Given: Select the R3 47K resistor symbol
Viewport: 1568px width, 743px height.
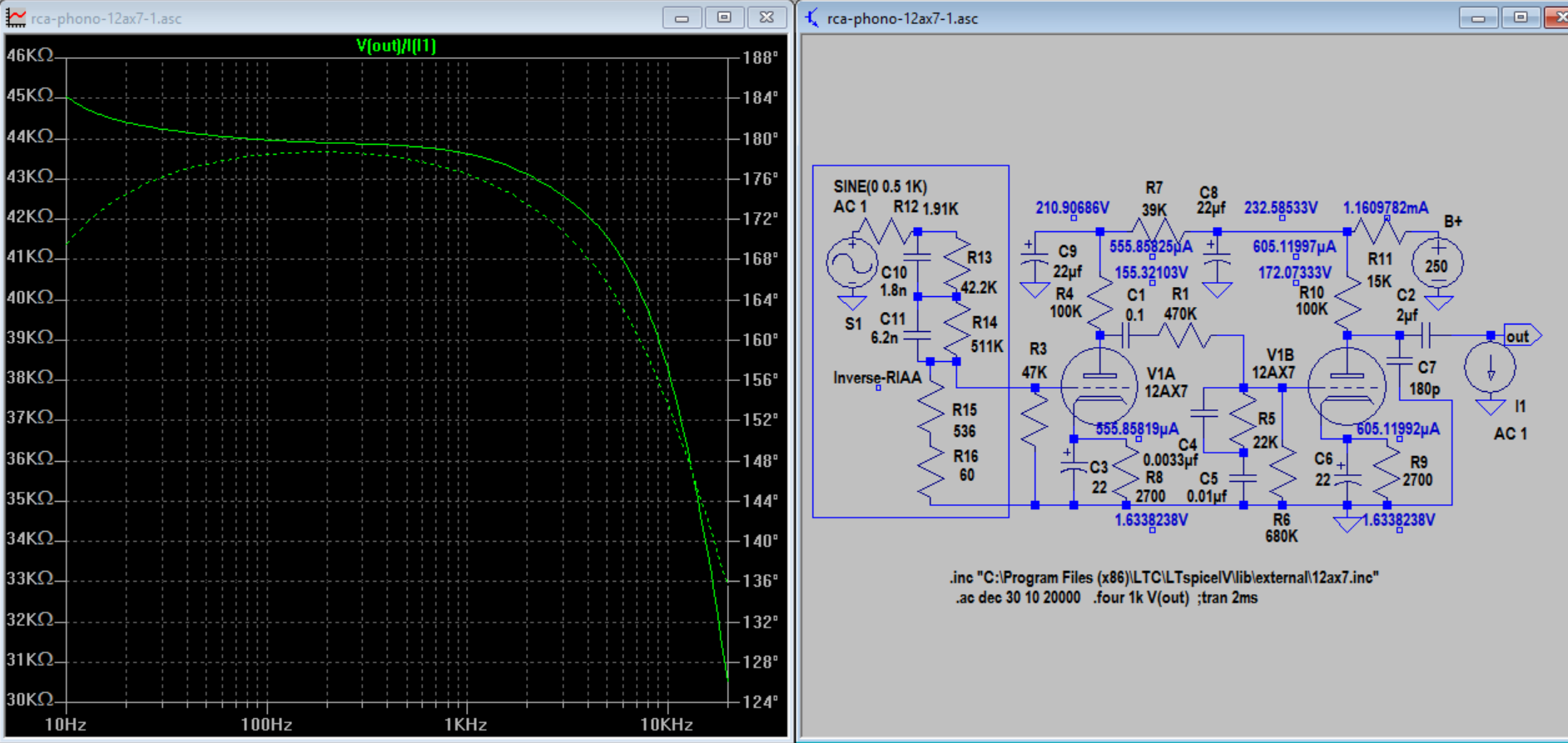Looking at the screenshot, I should point(1035,420).
